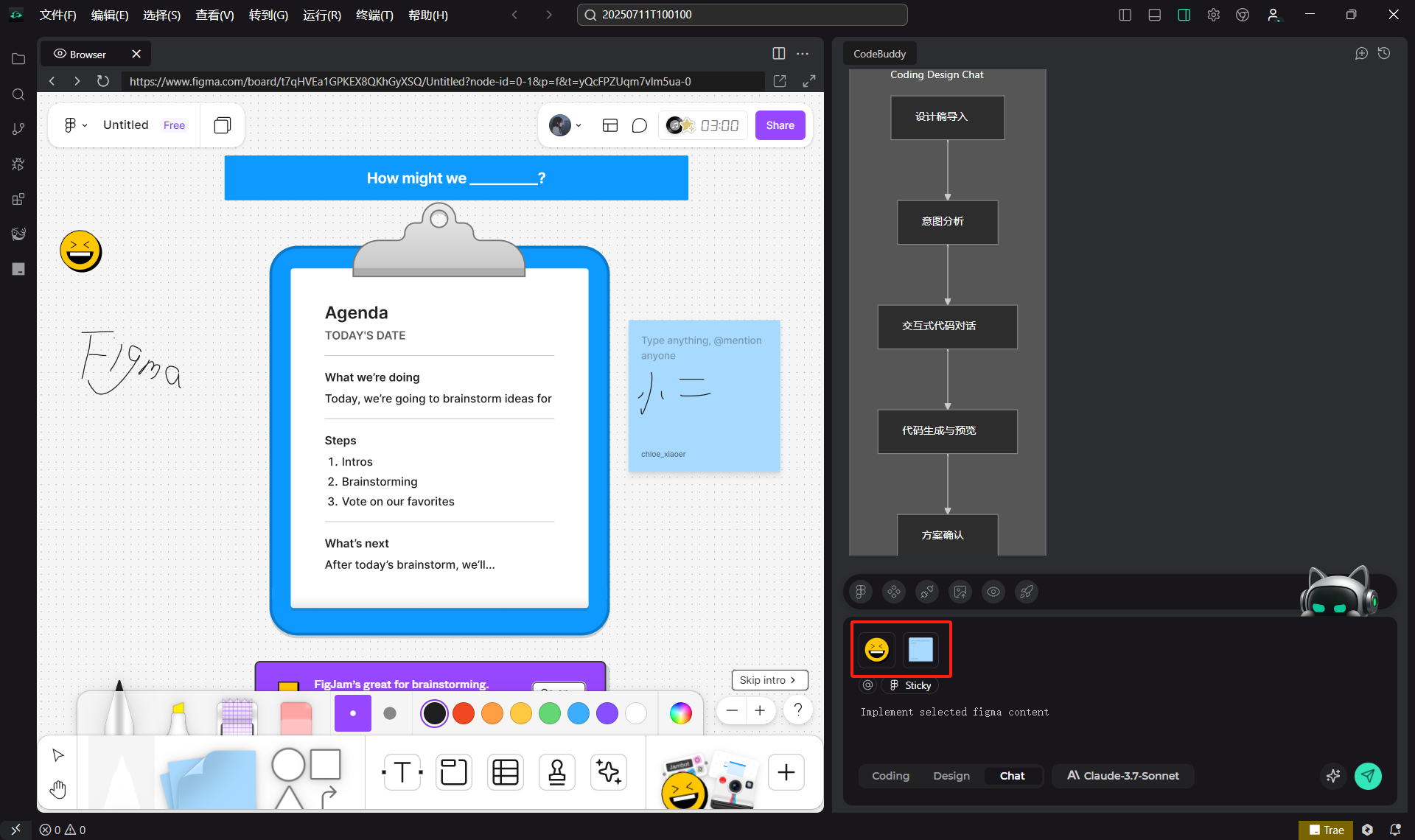1415x840 pixels.
Task: Switch to the Design mode tab
Action: 951,775
